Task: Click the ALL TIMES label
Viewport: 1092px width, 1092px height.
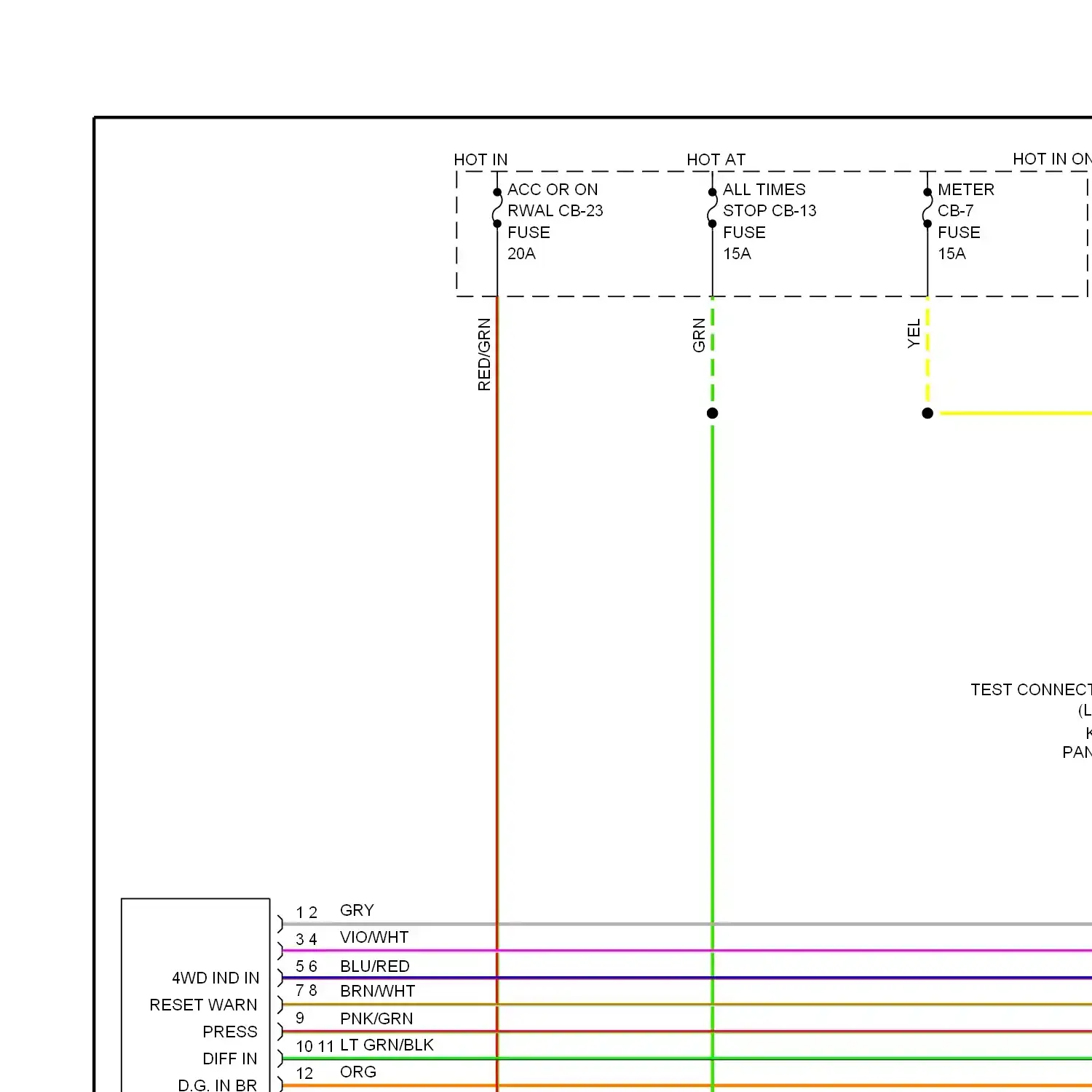Action: click(x=764, y=189)
